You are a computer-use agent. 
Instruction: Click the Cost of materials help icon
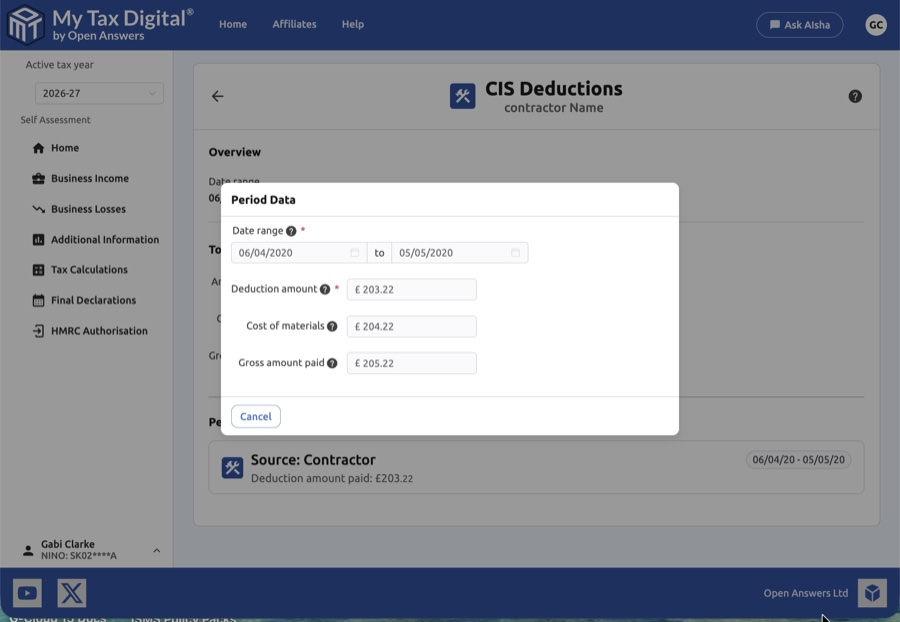(x=332, y=326)
